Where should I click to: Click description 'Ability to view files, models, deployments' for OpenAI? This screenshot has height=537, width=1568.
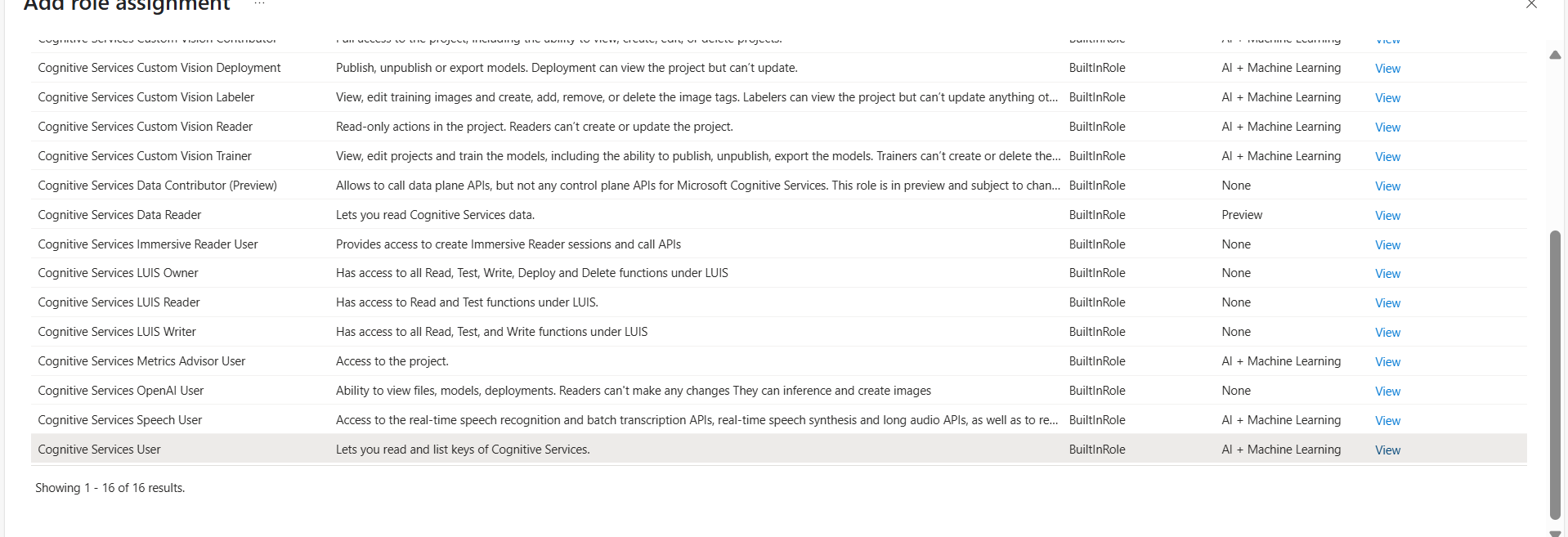pos(634,391)
